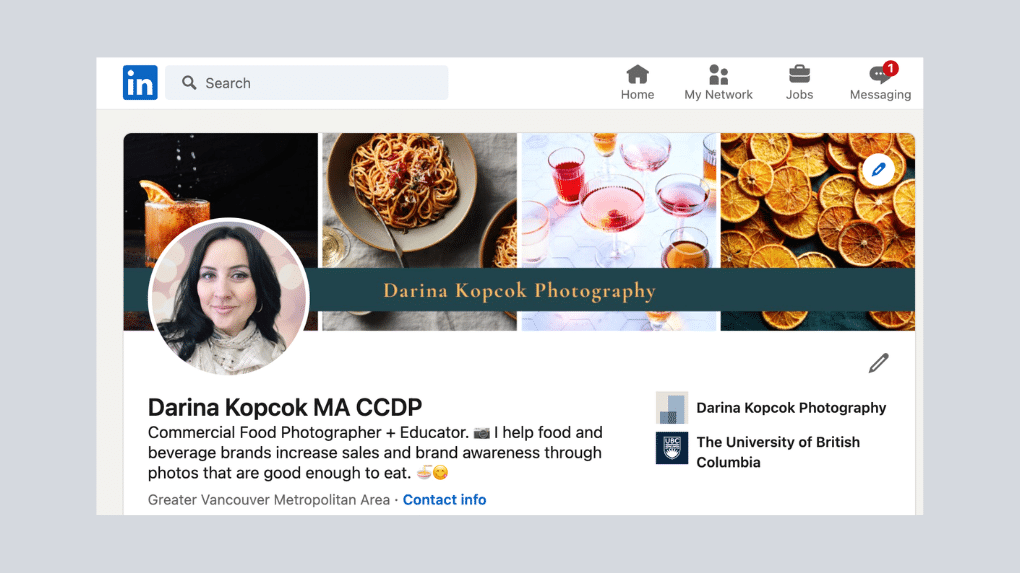Open the Jobs briefcase icon
The width and height of the screenshot is (1020, 573).
coord(799,75)
